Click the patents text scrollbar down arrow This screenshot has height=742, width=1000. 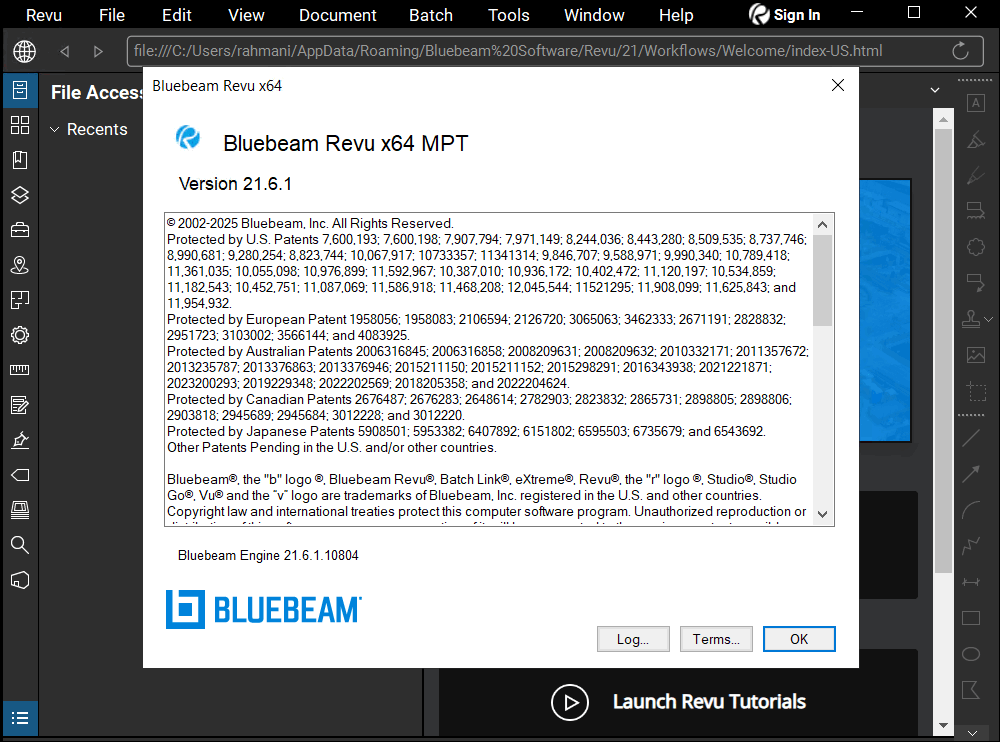(x=822, y=514)
